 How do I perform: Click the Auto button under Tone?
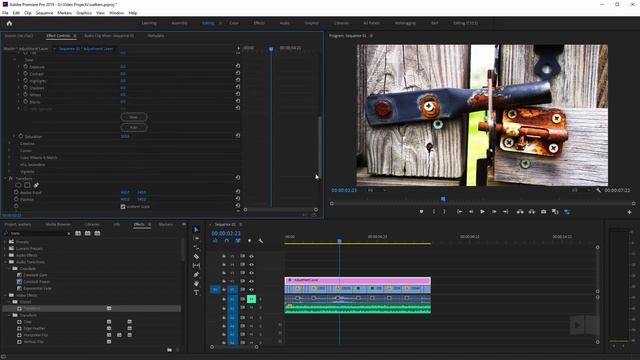134,128
